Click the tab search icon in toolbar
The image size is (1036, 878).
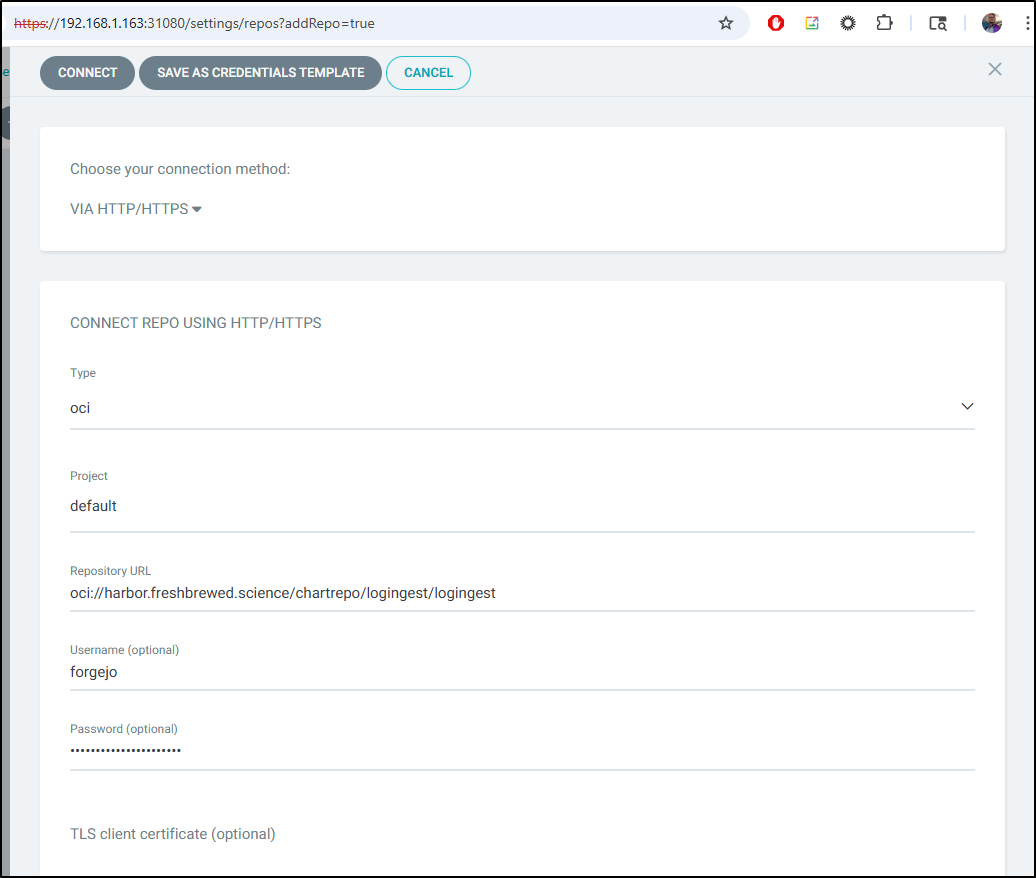click(x=937, y=23)
